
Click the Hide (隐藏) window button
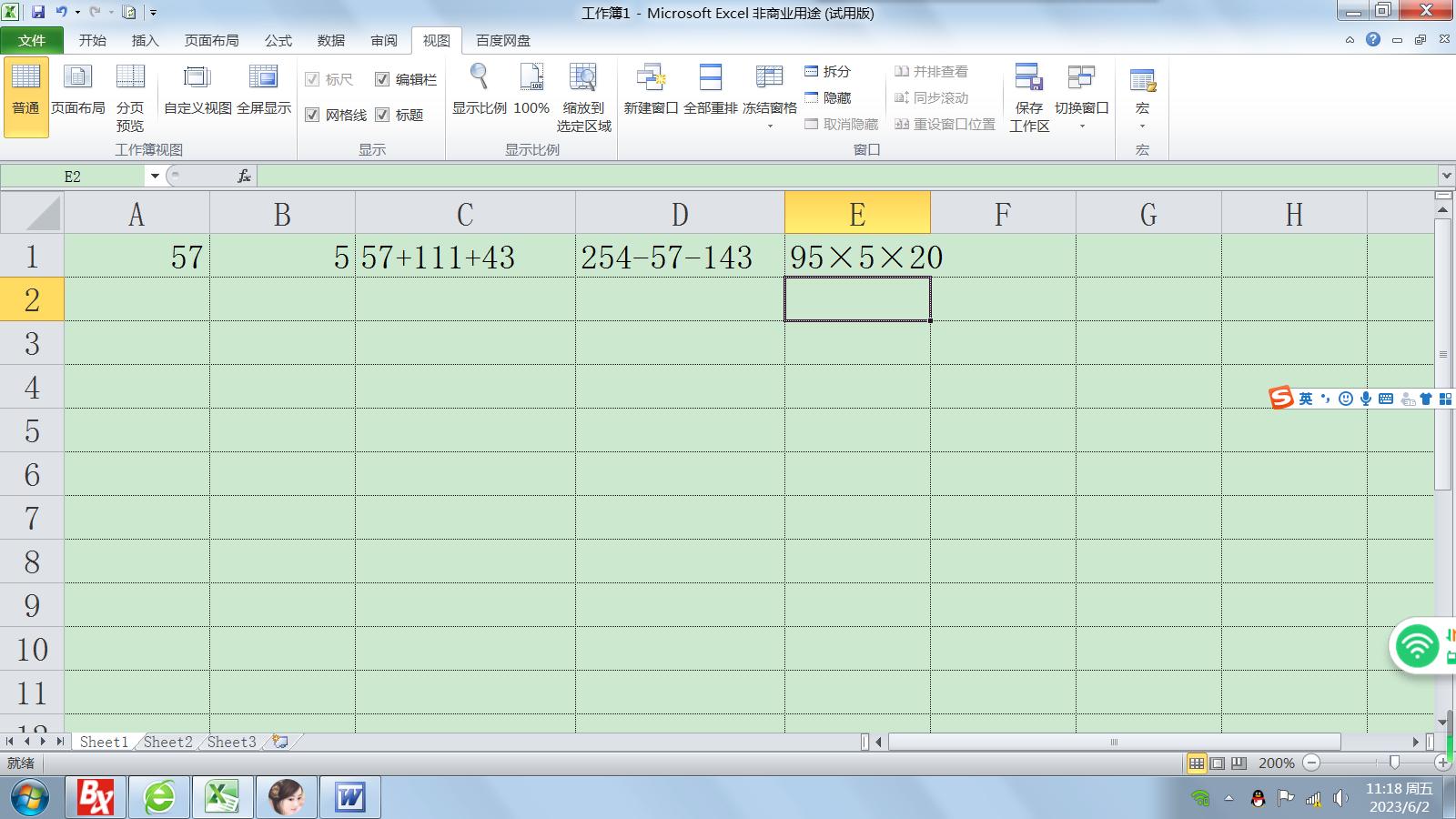[827, 97]
